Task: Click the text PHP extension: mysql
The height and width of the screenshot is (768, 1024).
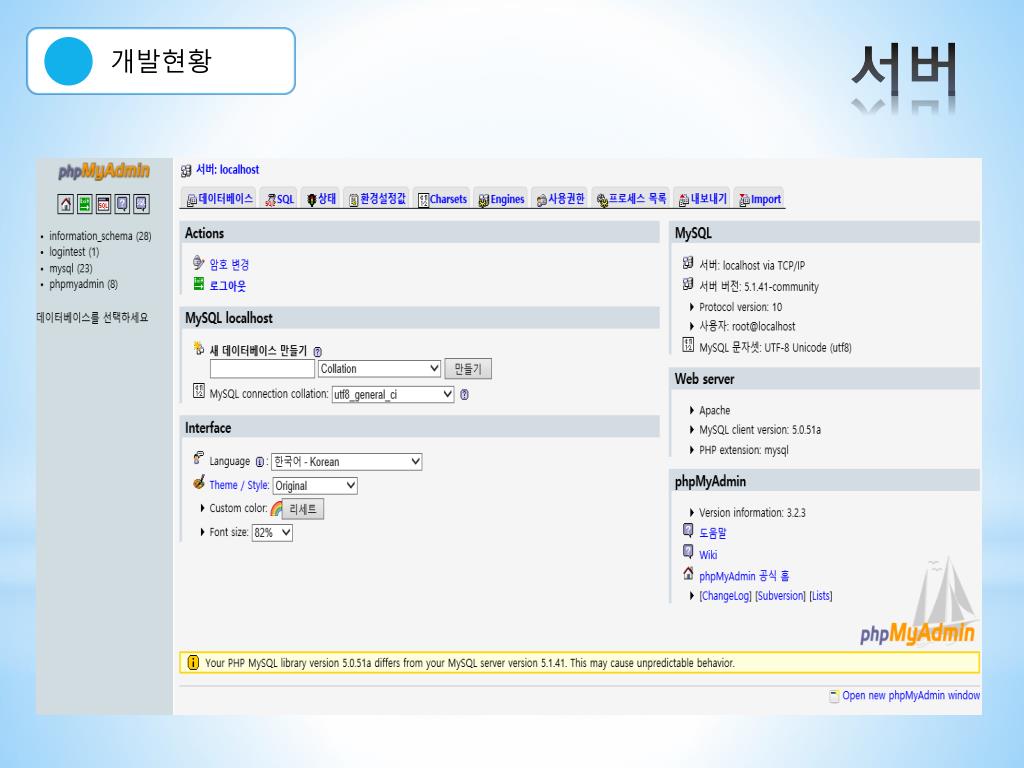Action: pos(743,450)
